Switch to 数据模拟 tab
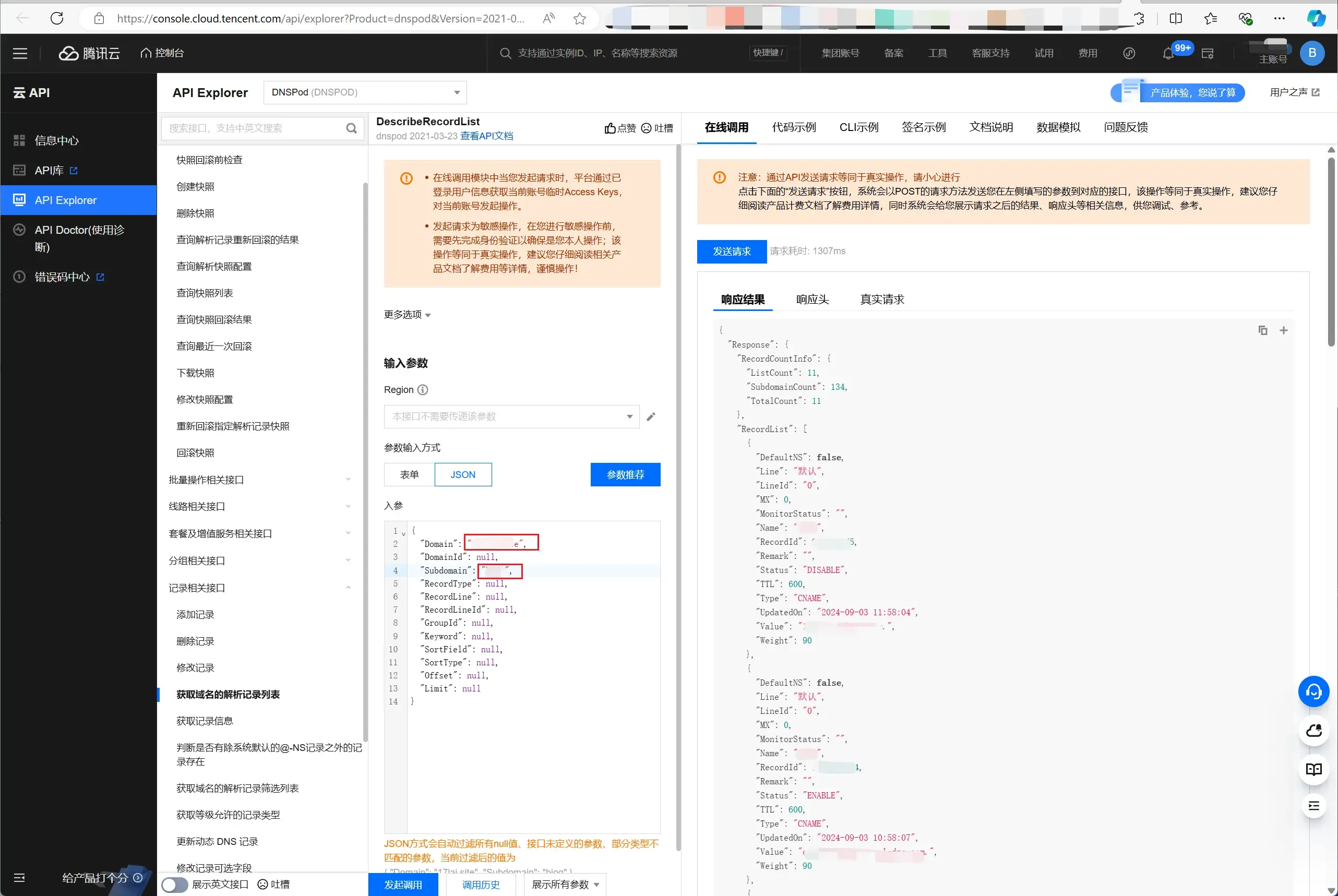 (1059, 127)
